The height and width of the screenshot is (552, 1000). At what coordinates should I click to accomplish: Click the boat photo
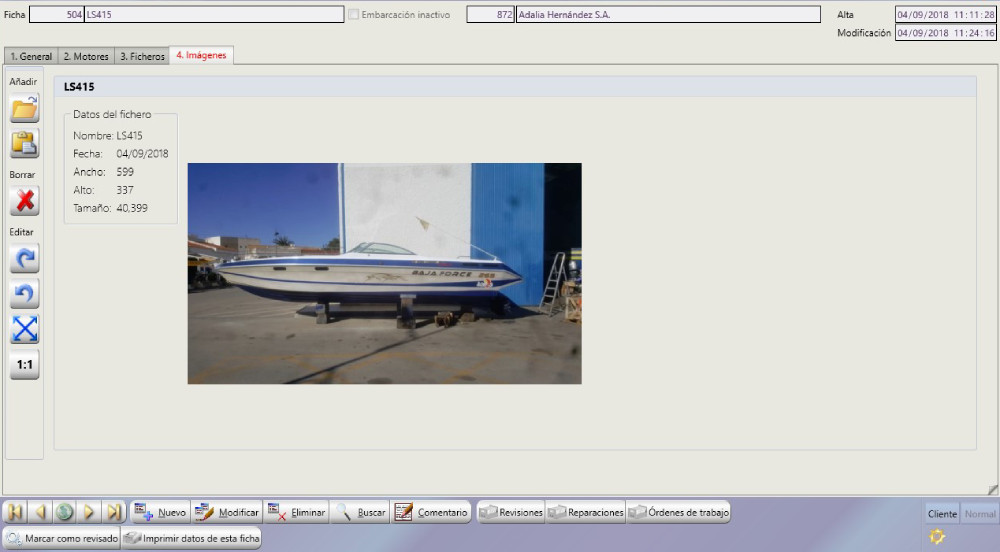(x=384, y=273)
